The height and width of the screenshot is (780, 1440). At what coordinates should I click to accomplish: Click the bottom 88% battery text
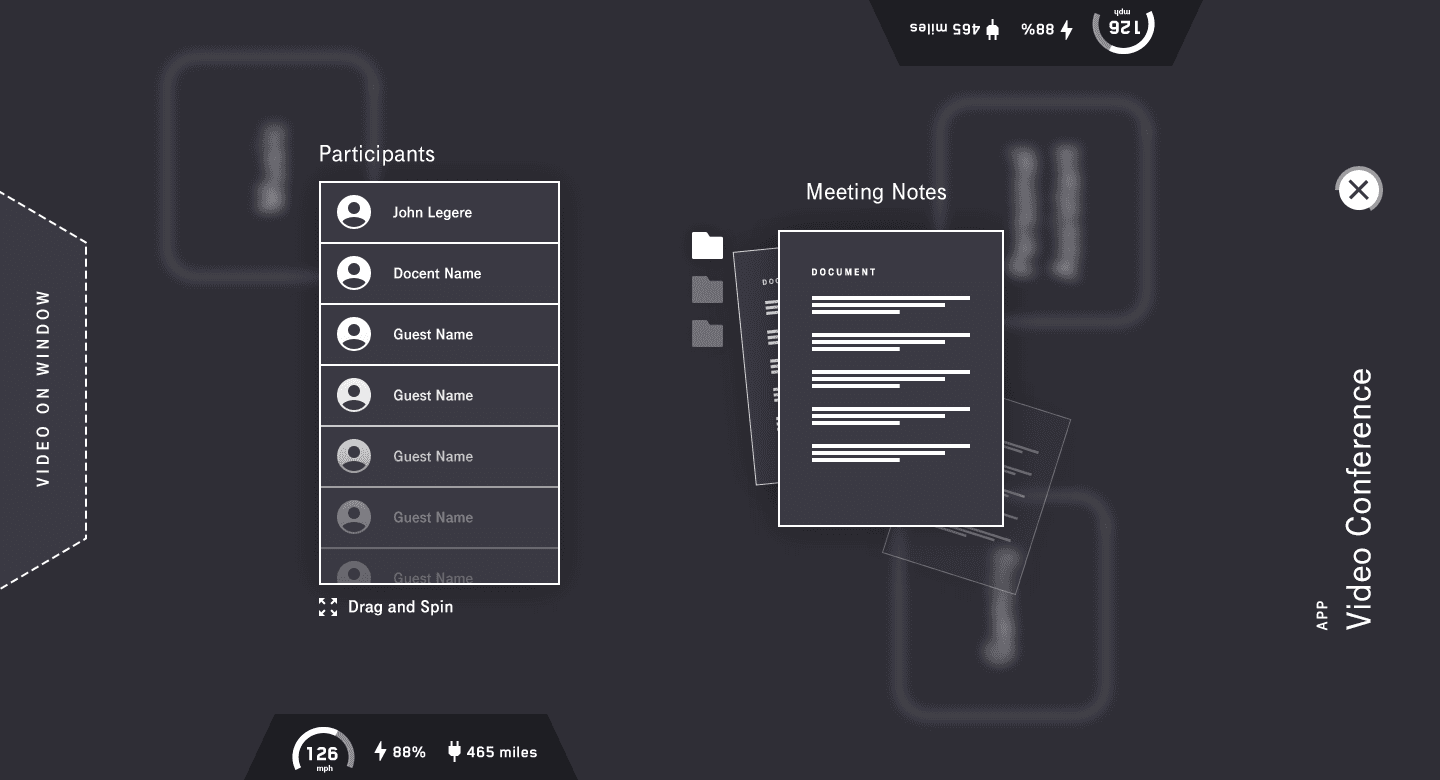(409, 752)
